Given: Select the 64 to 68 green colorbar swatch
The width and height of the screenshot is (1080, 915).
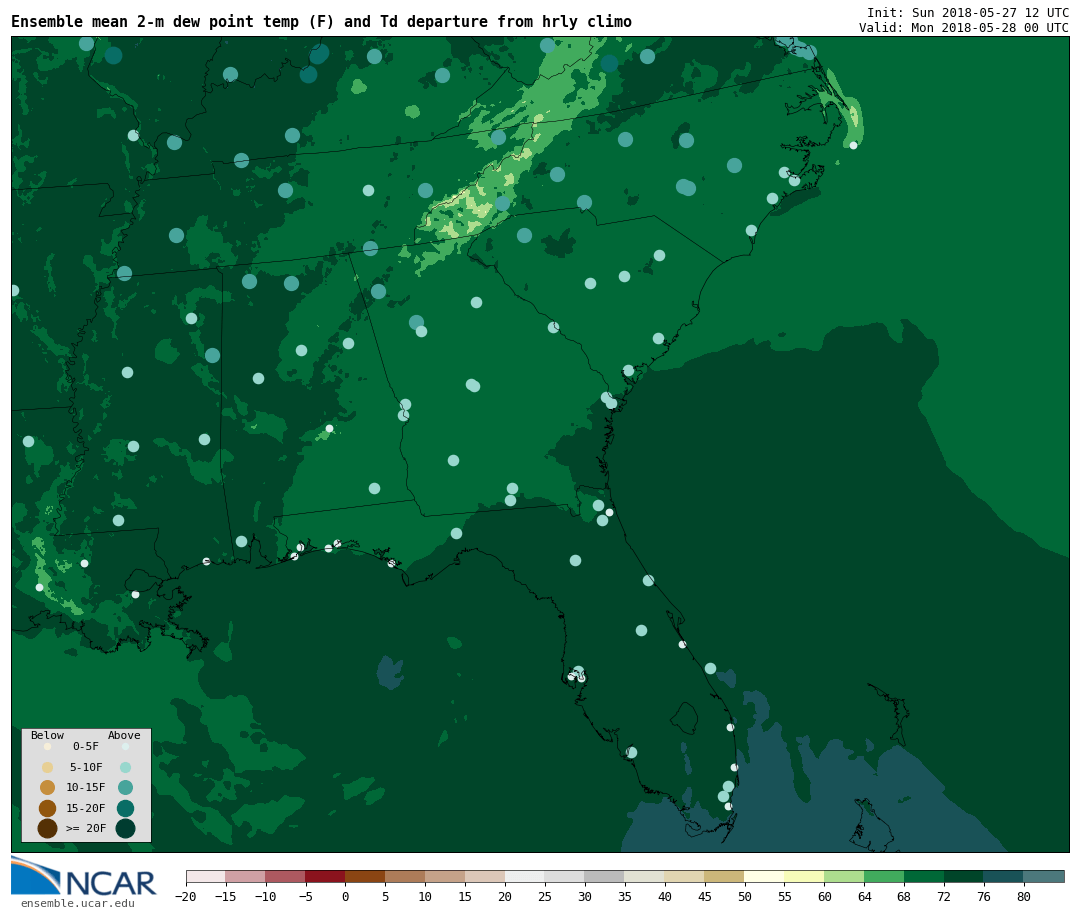Looking at the screenshot, I should click(x=885, y=876).
